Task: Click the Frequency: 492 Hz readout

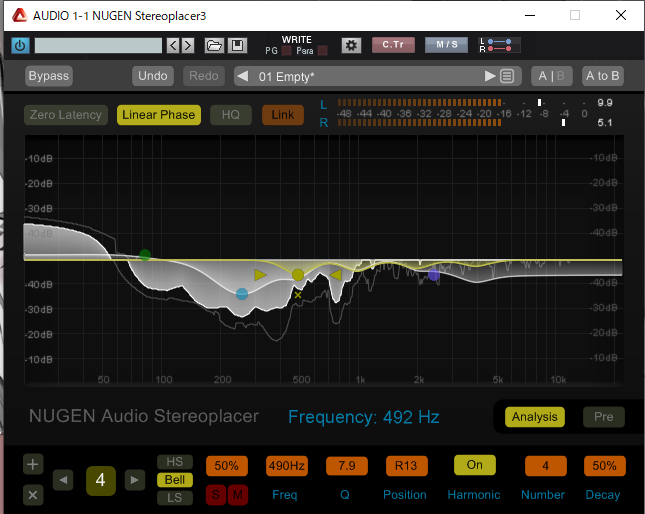Action: pos(364,417)
